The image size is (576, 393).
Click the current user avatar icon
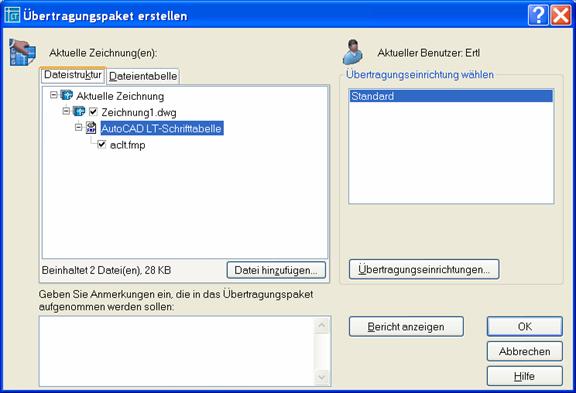point(353,52)
